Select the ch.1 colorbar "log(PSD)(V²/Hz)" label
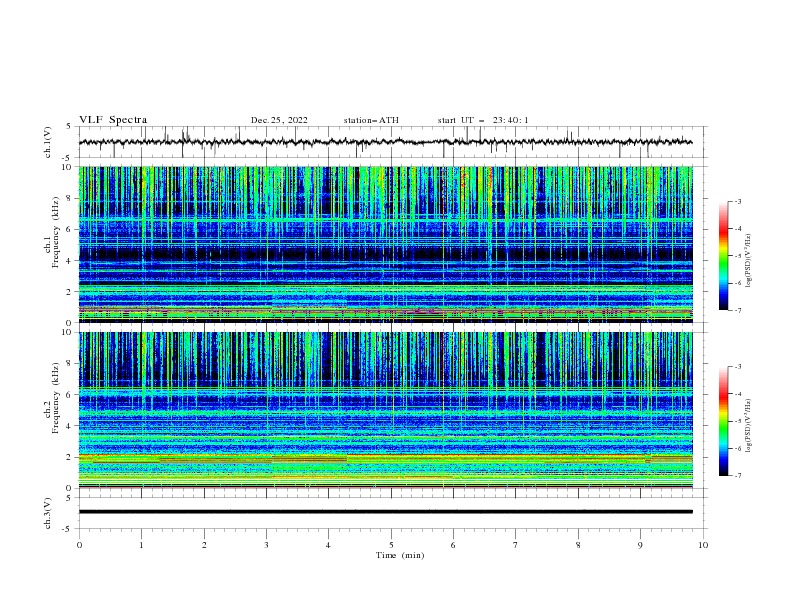792x612 pixels. 748,261
